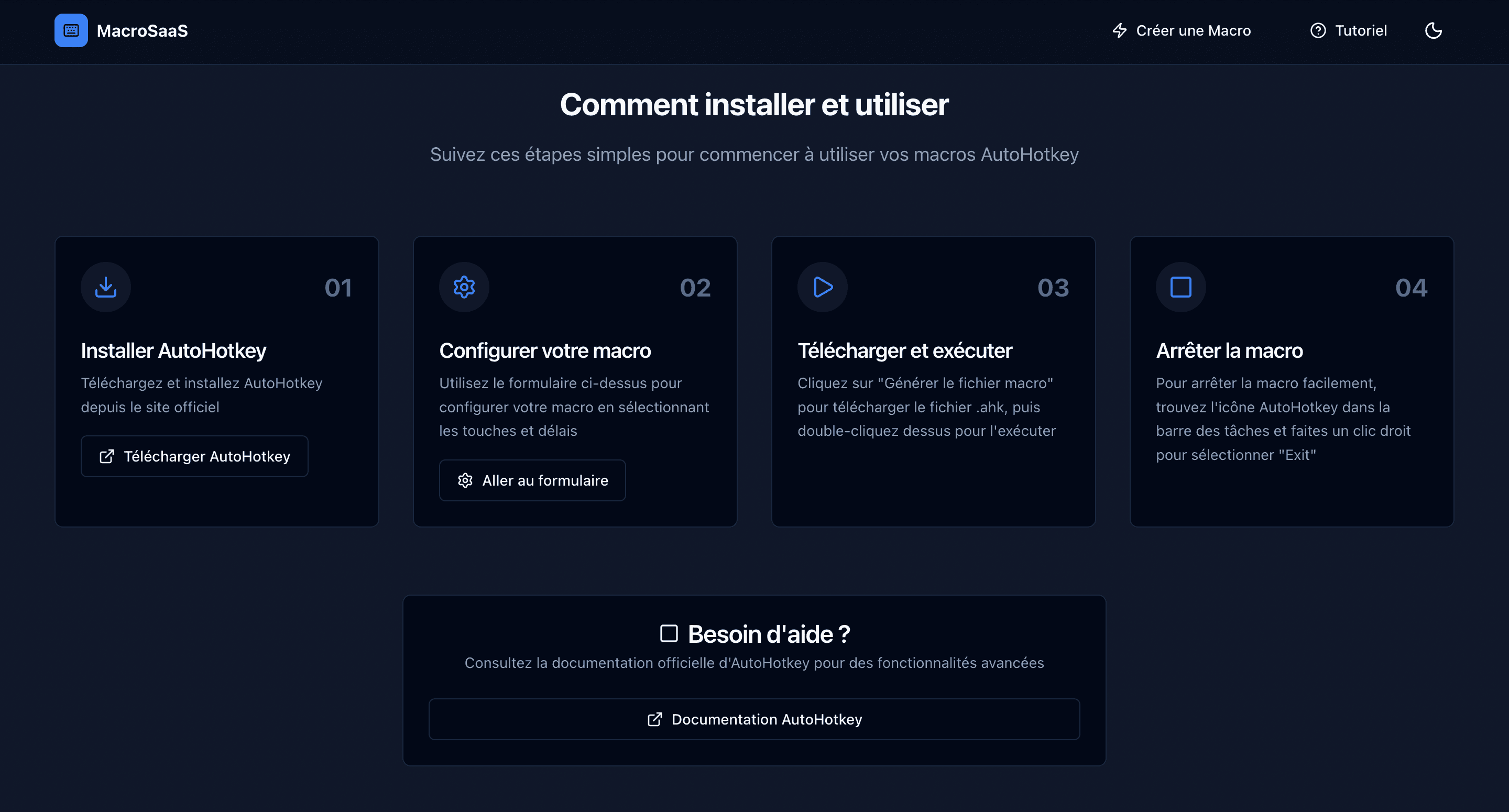Viewport: 1509px width, 812px height.
Task: Click the Télécharger AutoHotkey button
Action: (x=194, y=456)
